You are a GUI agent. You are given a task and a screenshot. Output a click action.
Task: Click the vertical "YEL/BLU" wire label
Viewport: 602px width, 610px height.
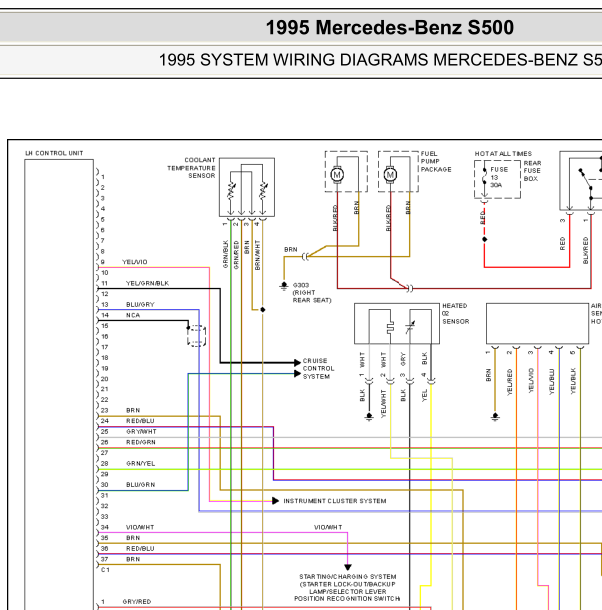pyautogui.click(x=551, y=382)
